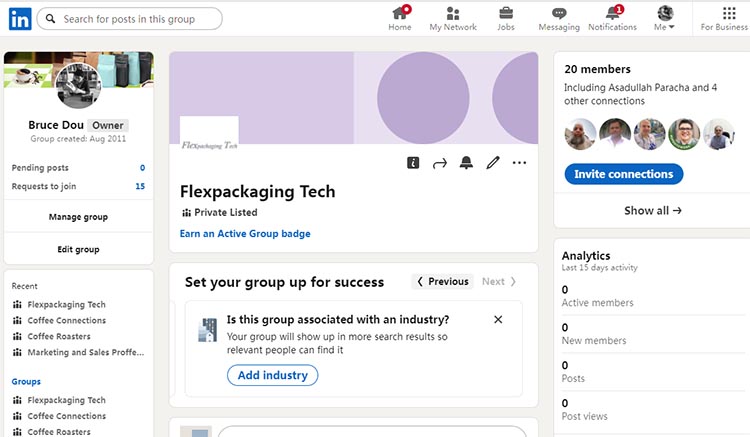Click Add industry button
The height and width of the screenshot is (437, 750).
click(x=273, y=375)
